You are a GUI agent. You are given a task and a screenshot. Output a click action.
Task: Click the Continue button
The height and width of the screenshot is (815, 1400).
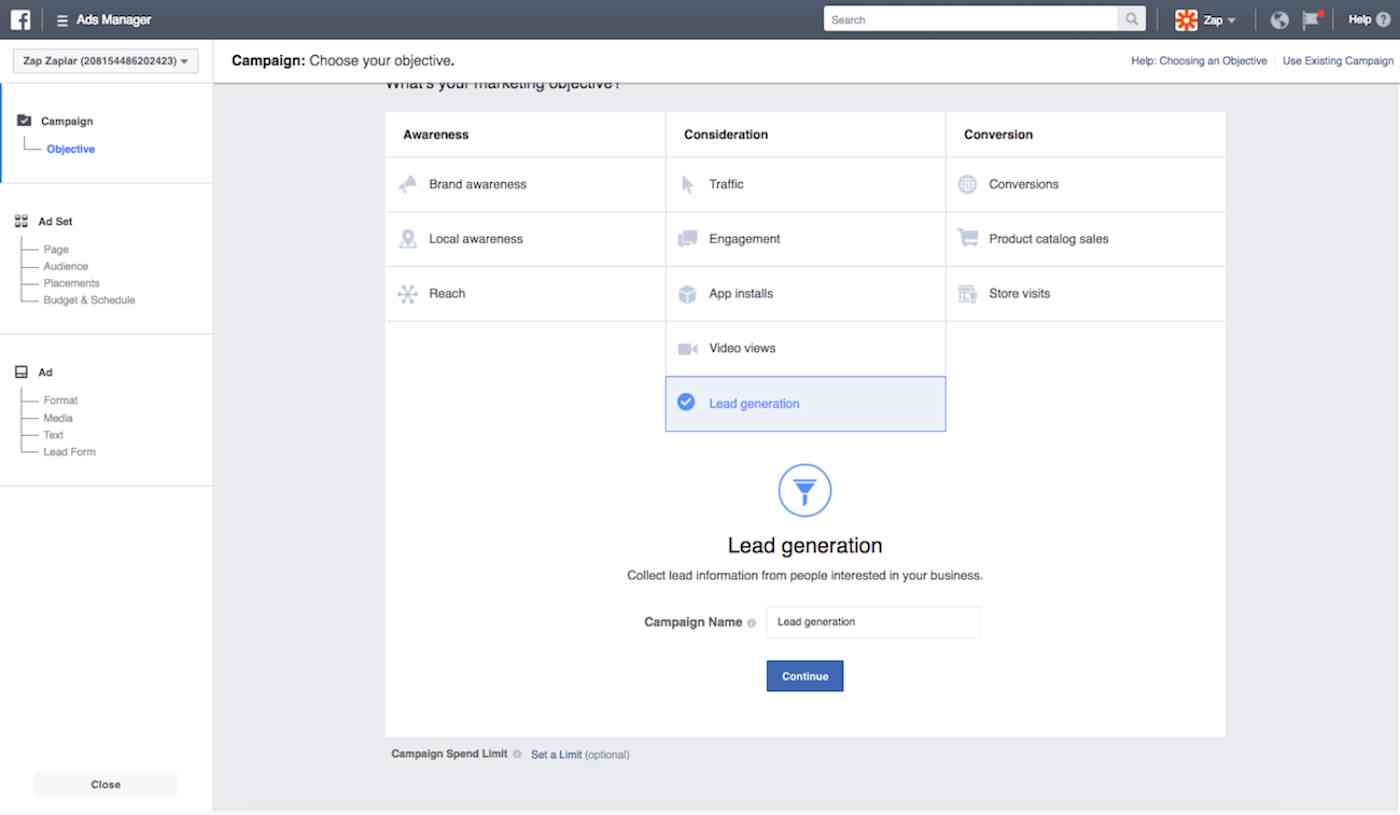click(805, 676)
